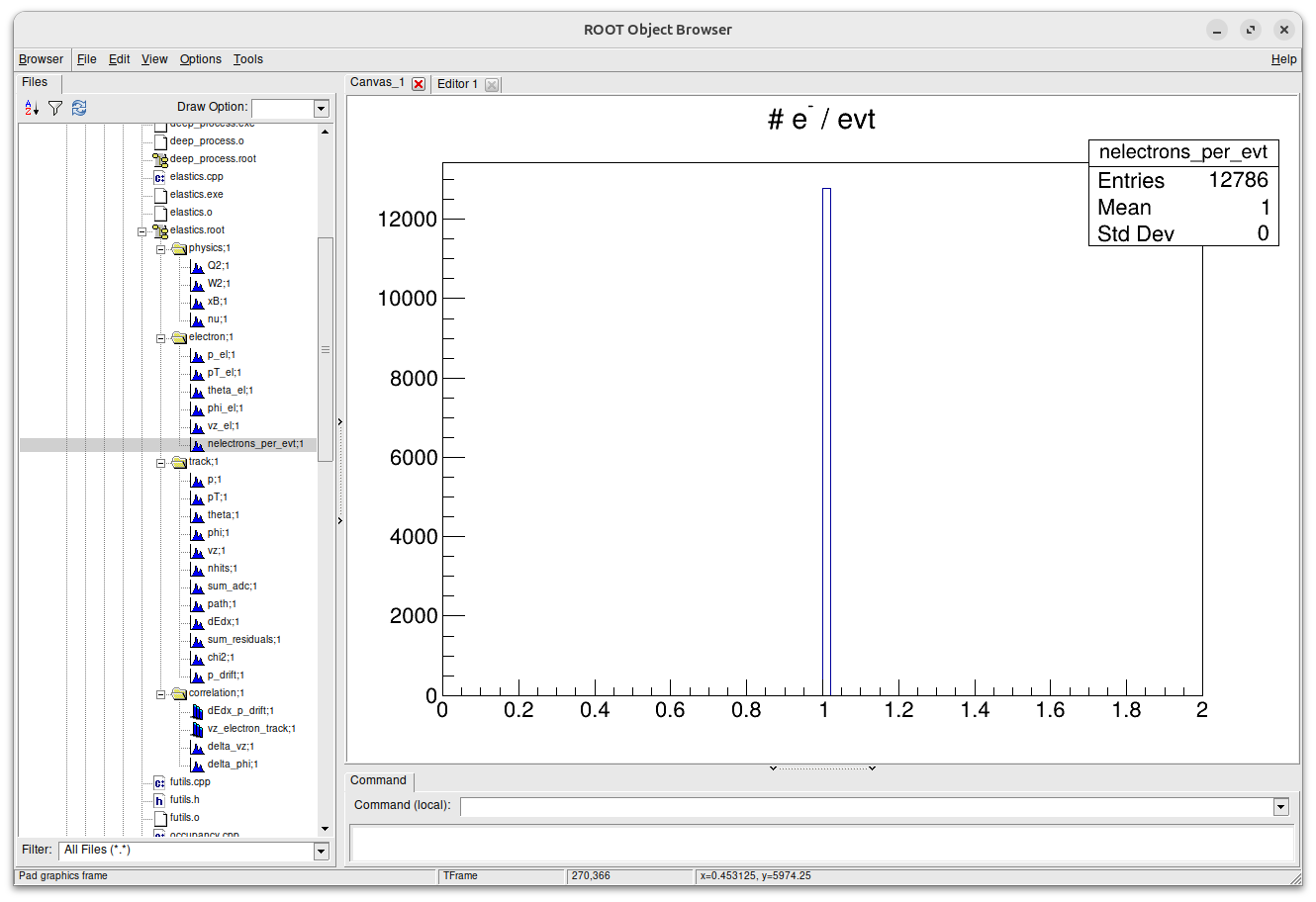Select p_drift;1 in the tree

[226, 676]
